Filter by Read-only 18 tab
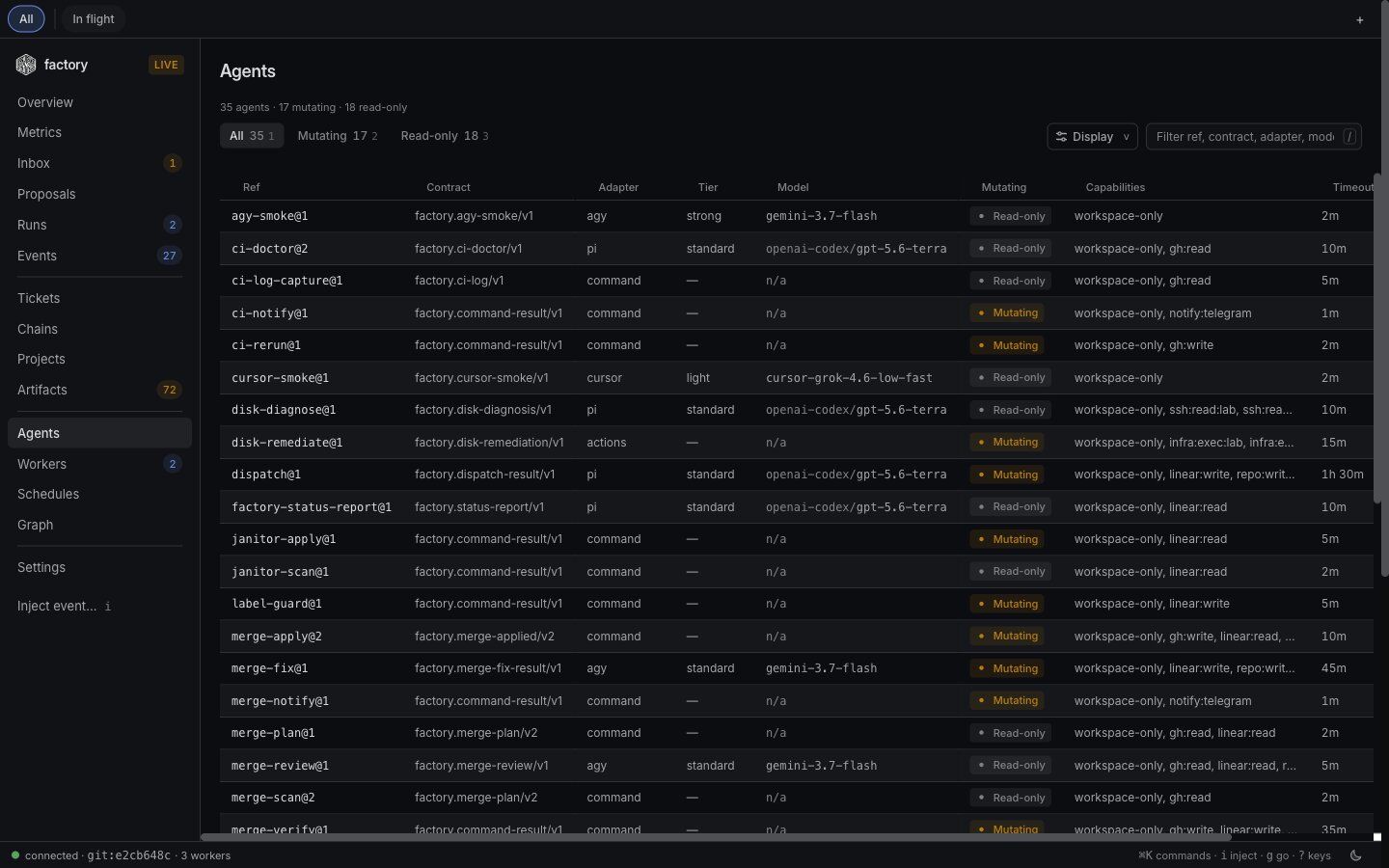1389x868 pixels. tap(445, 136)
